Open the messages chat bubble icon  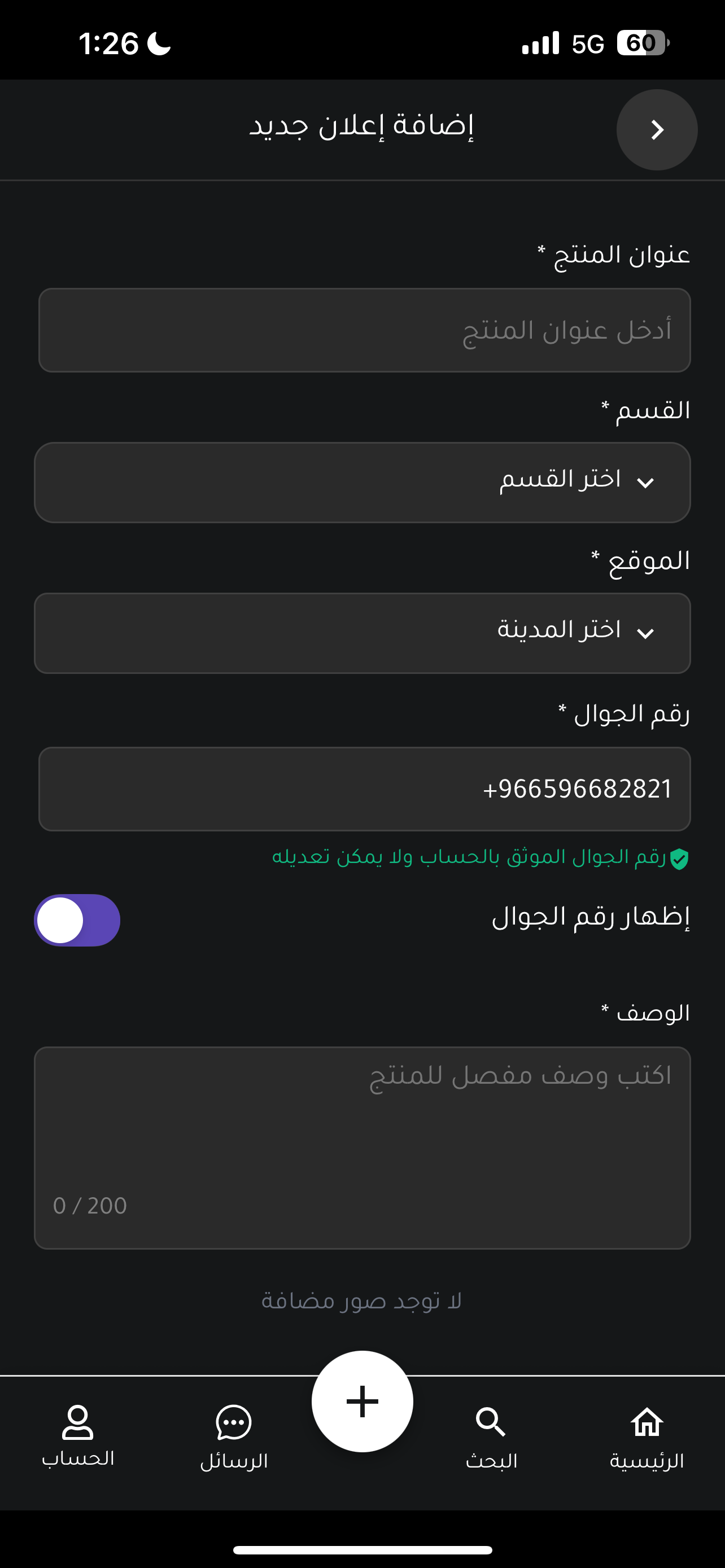tap(234, 1422)
